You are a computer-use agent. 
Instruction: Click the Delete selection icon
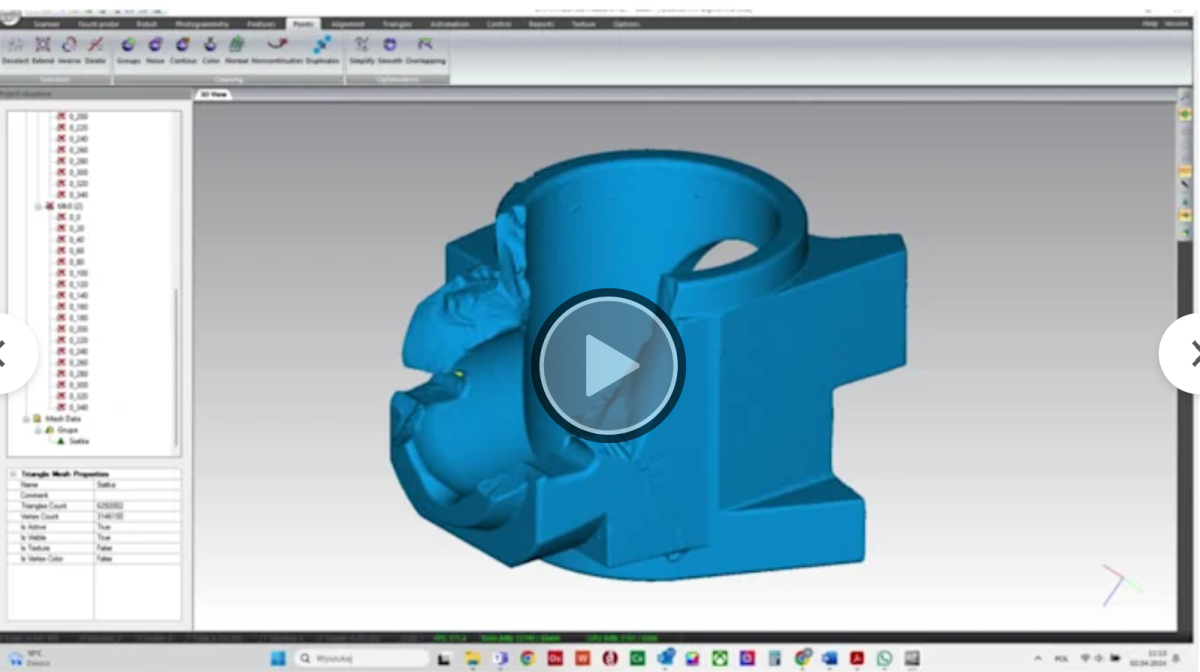tap(94, 45)
